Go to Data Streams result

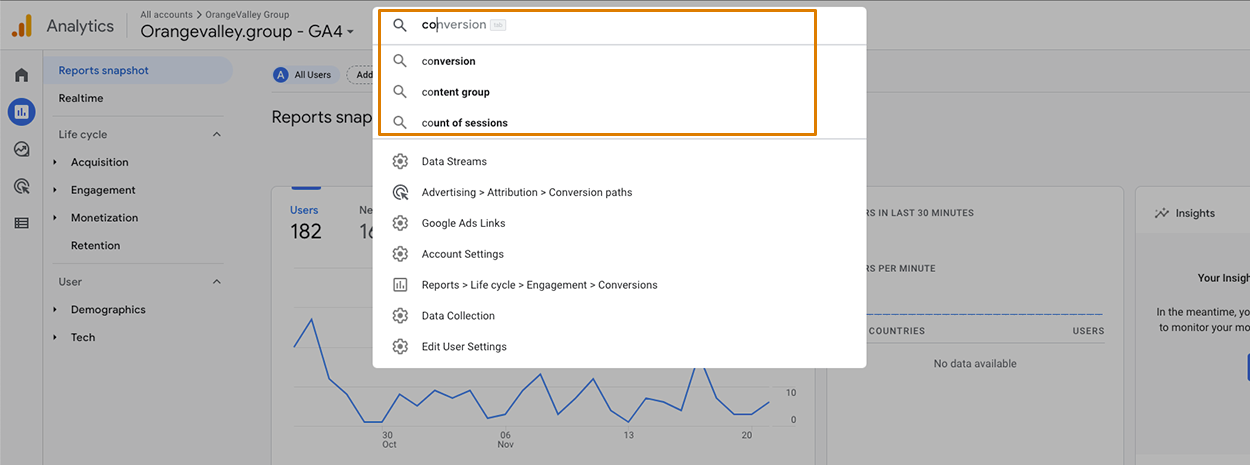(x=619, y=161)
